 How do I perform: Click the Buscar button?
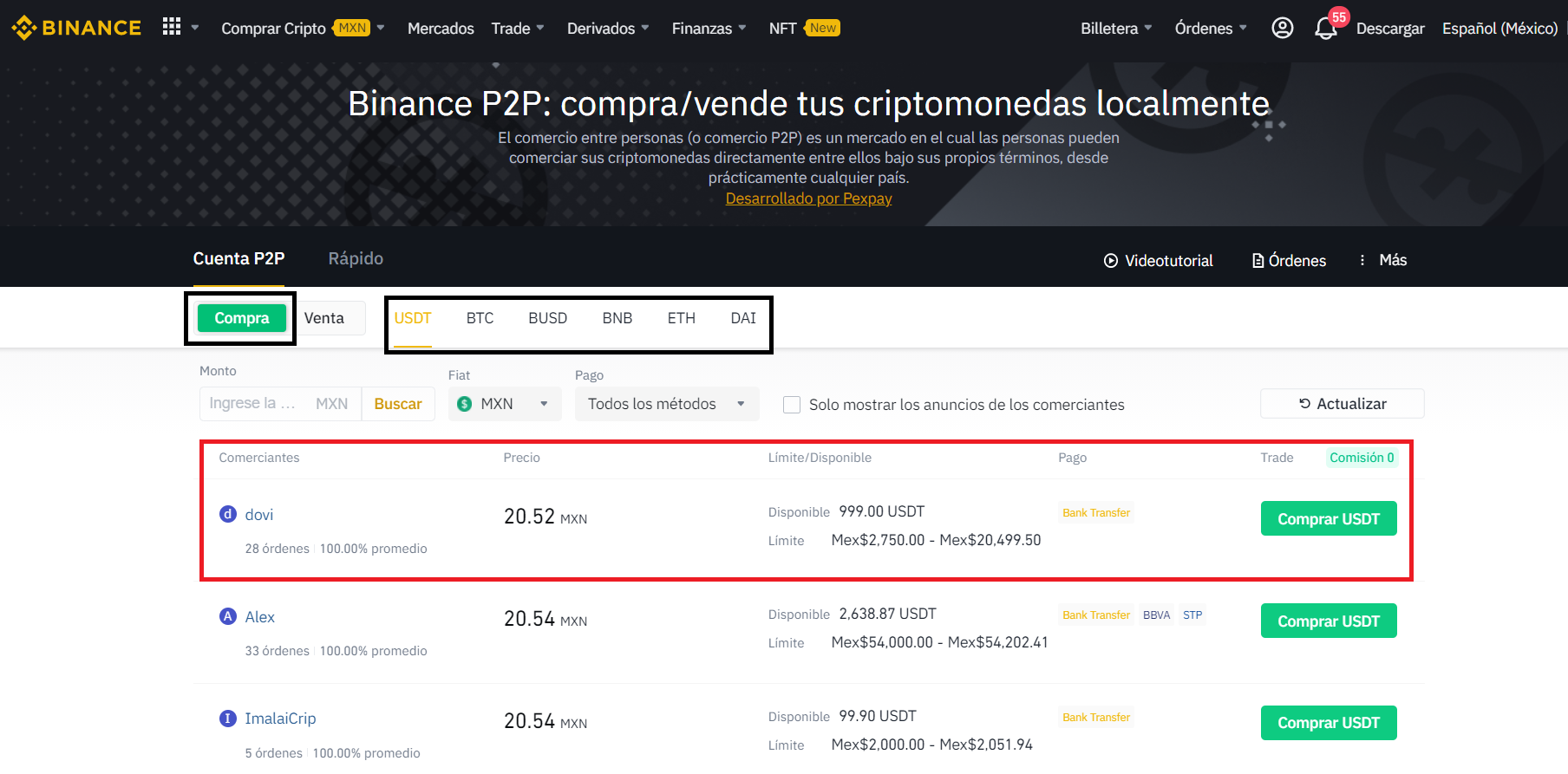point(398,404)
